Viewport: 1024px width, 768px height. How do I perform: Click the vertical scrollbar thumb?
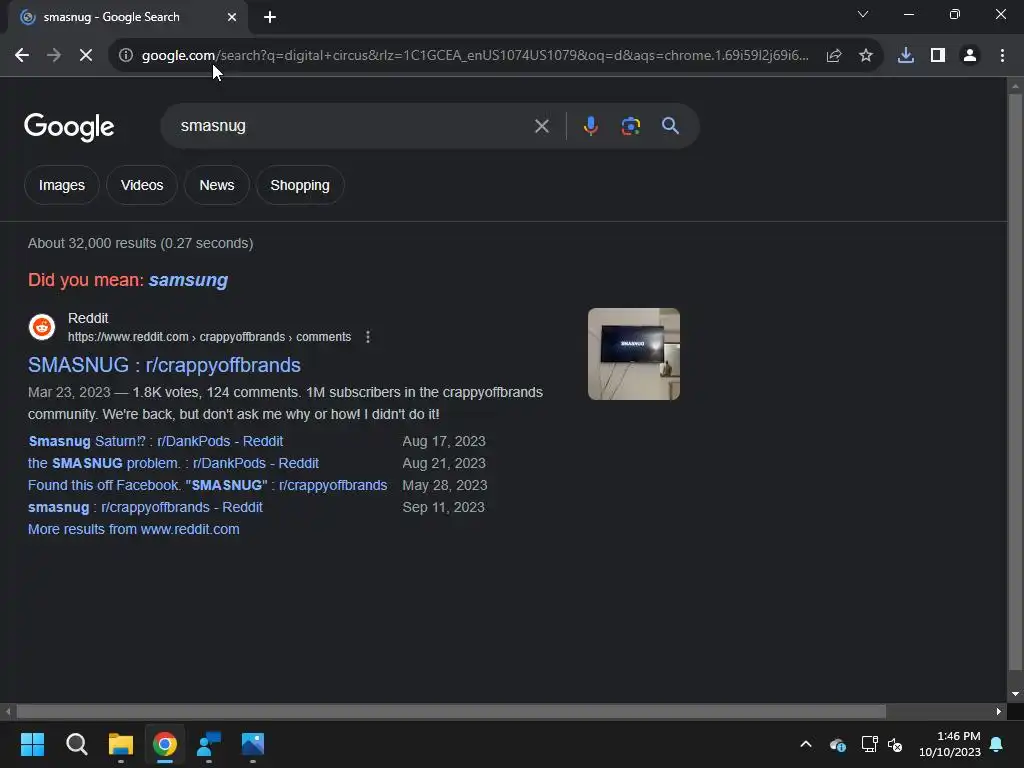click(1015, 382)
